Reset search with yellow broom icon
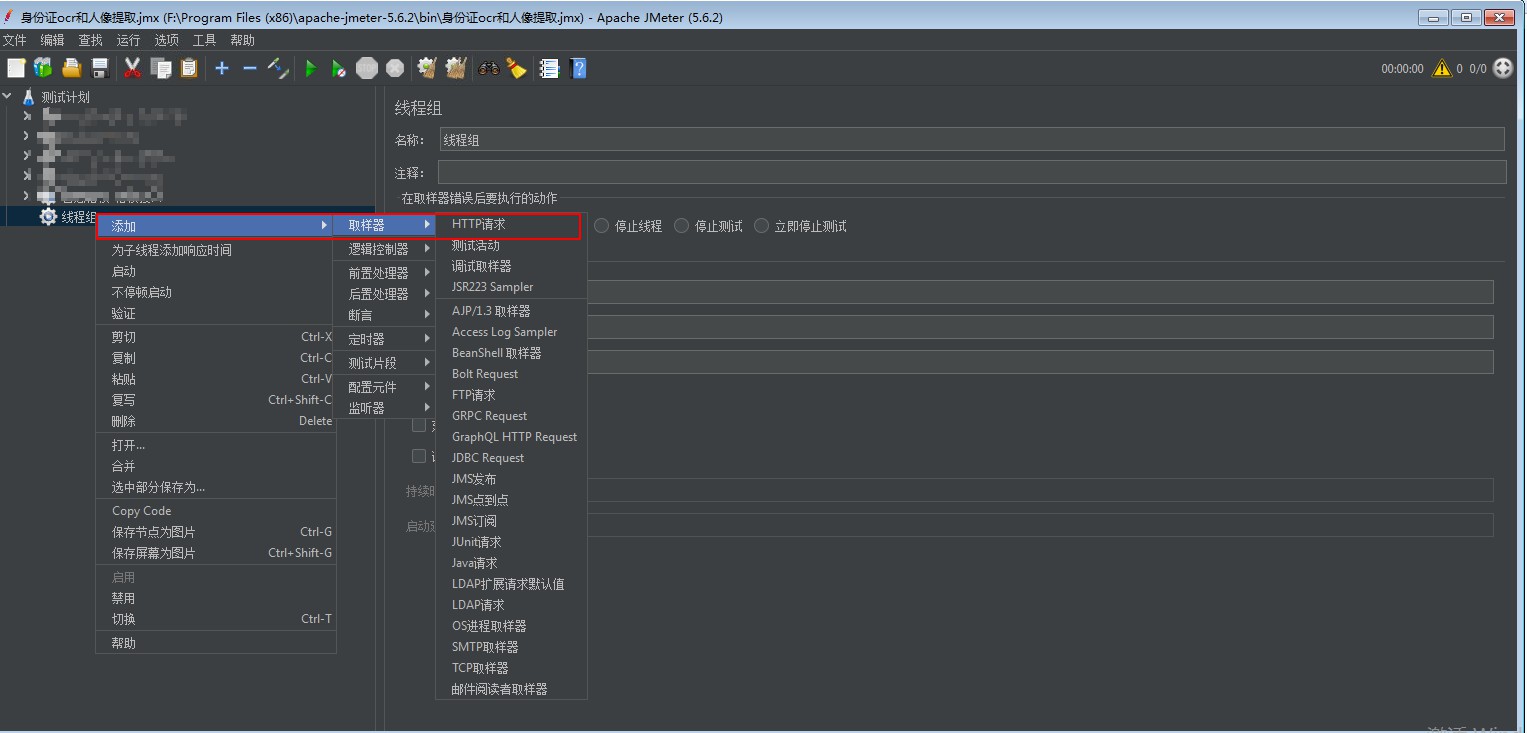Screen dimensions: 1527x733 click(x=516, y=68)
